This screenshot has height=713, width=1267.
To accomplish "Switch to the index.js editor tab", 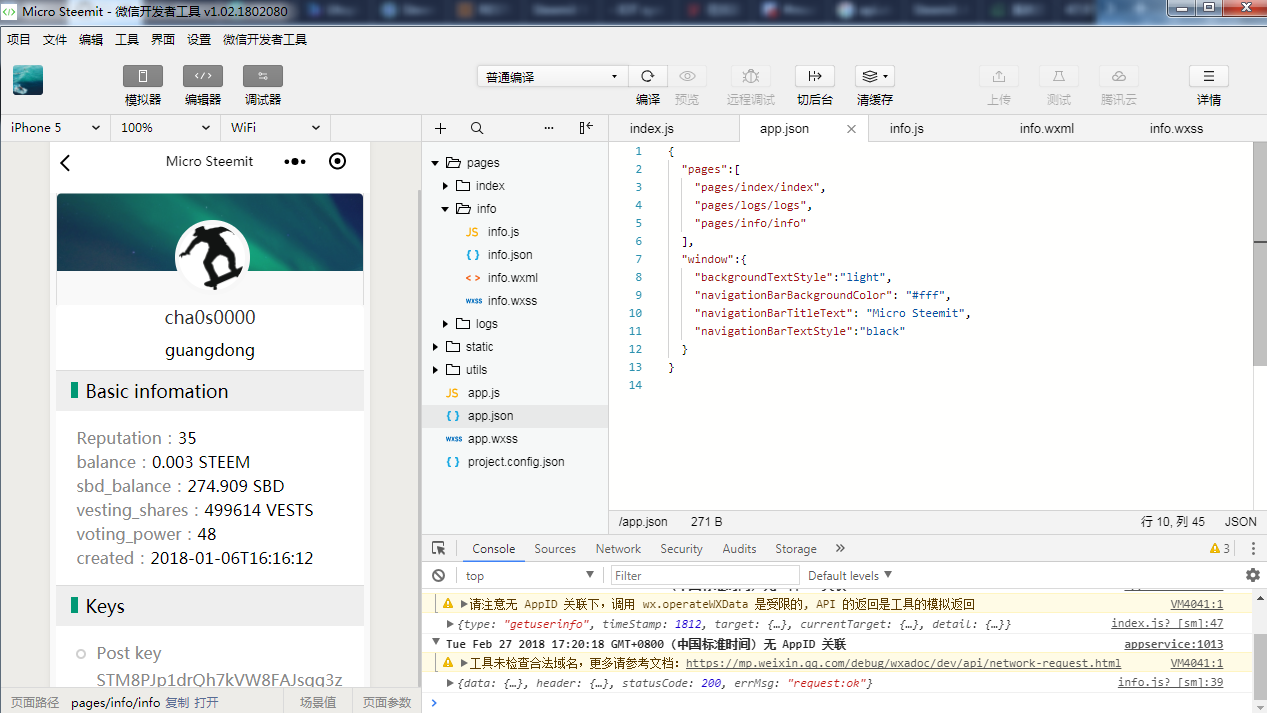I will pyautogui.click(x=652, y=128).
